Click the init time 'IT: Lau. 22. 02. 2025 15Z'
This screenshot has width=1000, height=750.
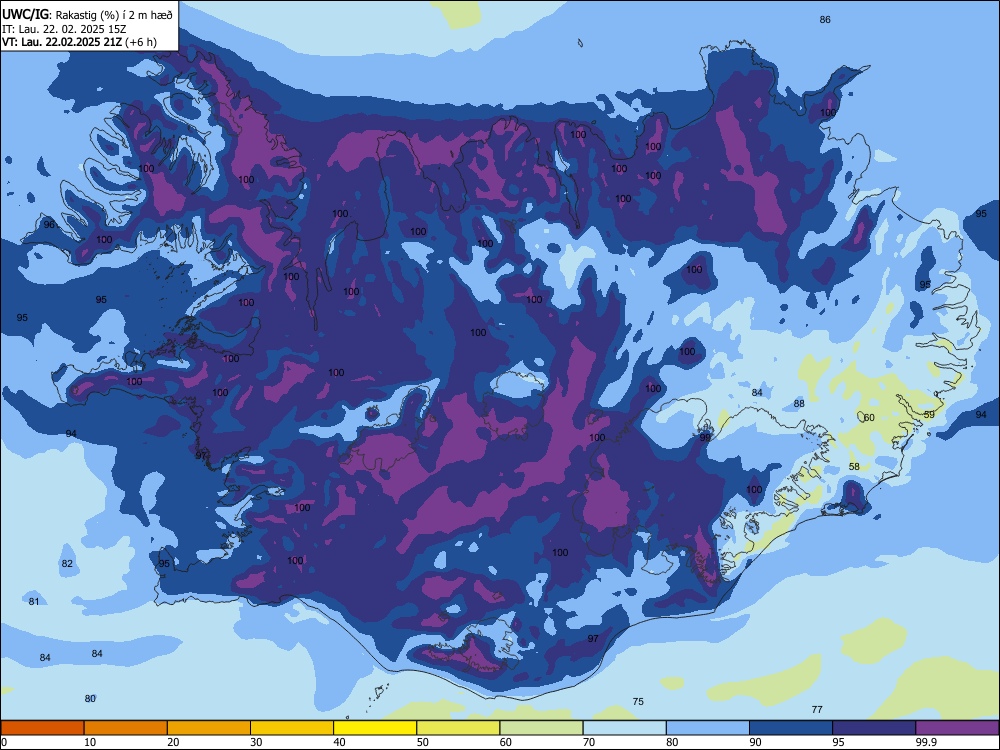[x=64, y=29]
